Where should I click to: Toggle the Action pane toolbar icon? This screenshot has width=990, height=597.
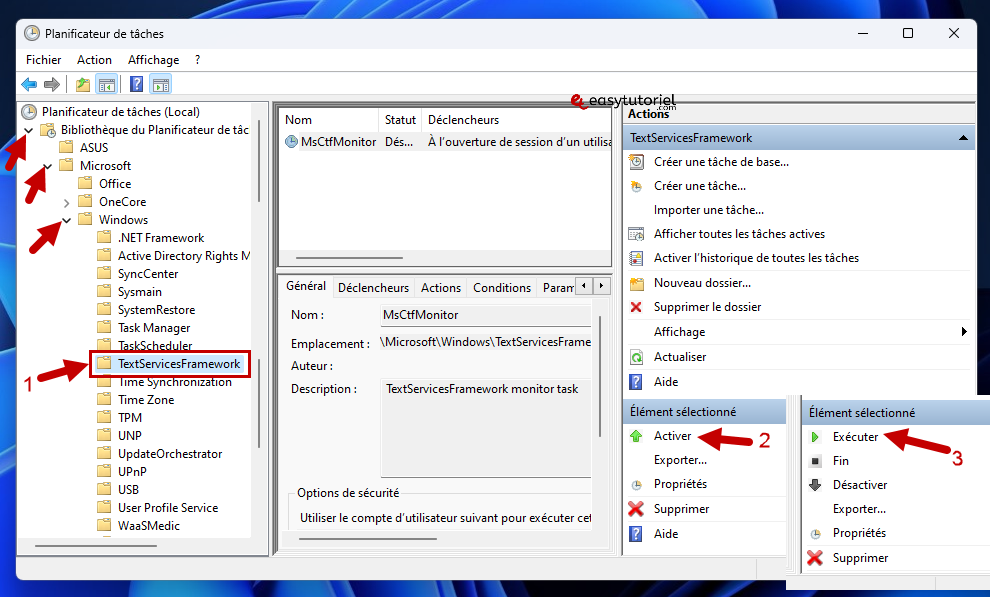(161, 84)
